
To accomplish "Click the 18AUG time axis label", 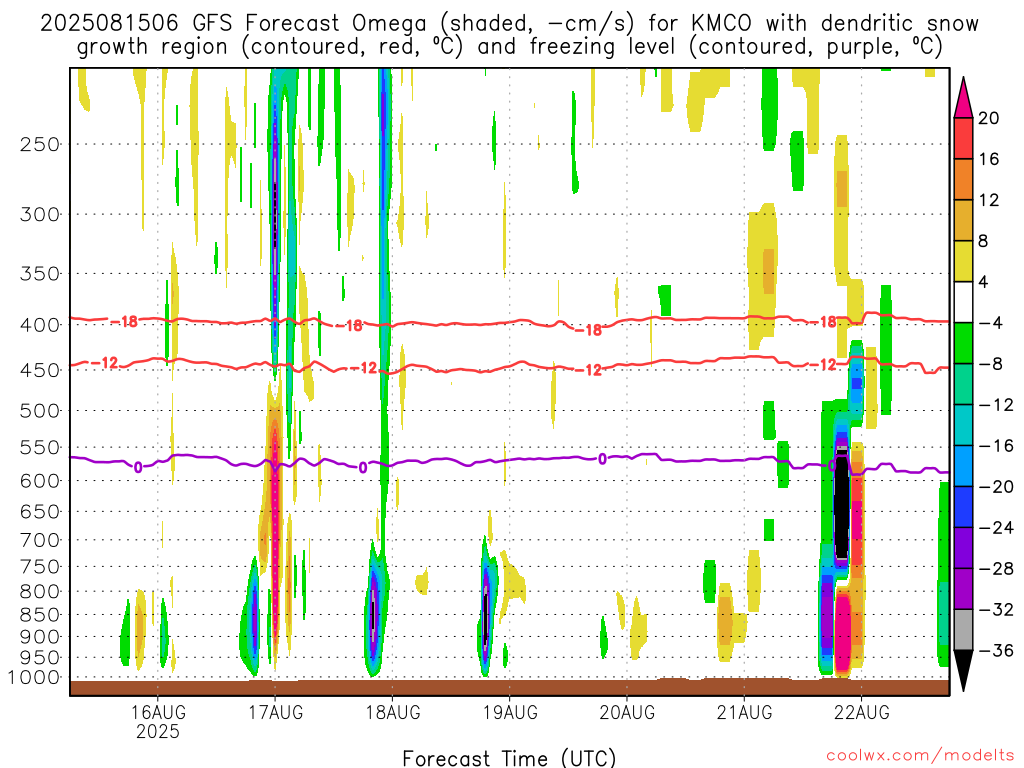I will coord(392,712).
